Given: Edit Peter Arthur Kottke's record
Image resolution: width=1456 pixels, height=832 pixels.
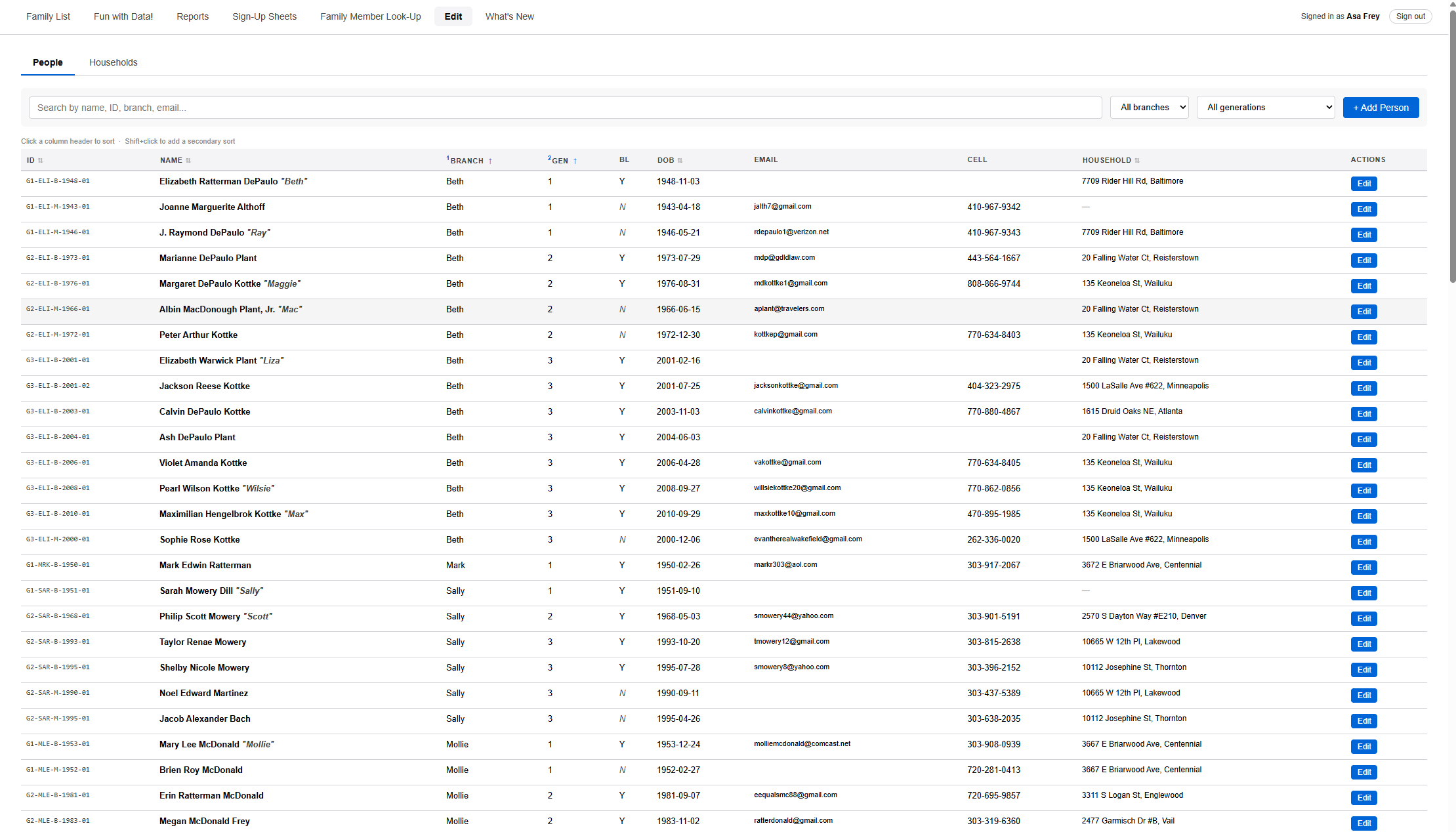Looking at the screenshot, I should tap(1363, 337).
